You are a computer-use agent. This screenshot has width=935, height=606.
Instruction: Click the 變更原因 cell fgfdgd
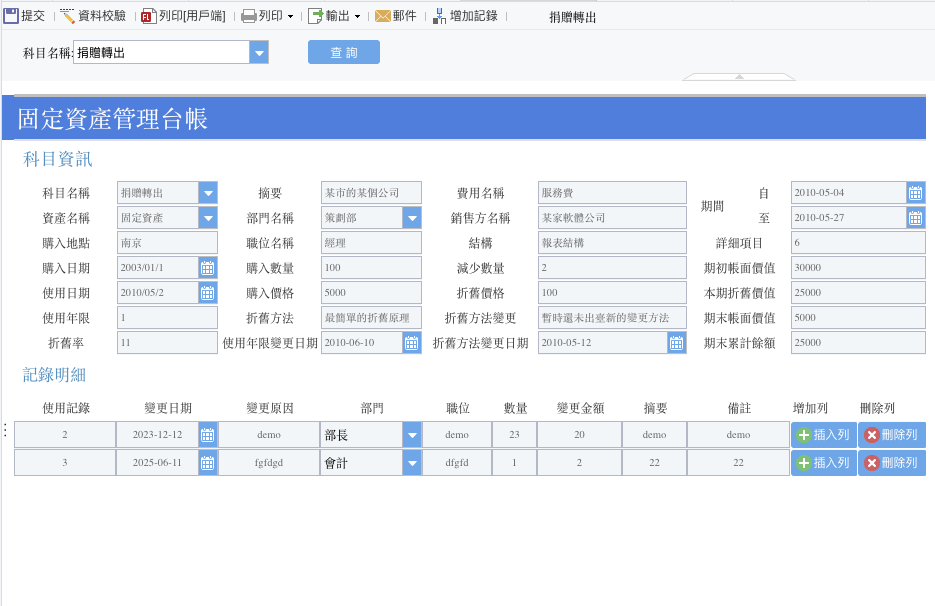pyautogui.click(x=269, y=463)
